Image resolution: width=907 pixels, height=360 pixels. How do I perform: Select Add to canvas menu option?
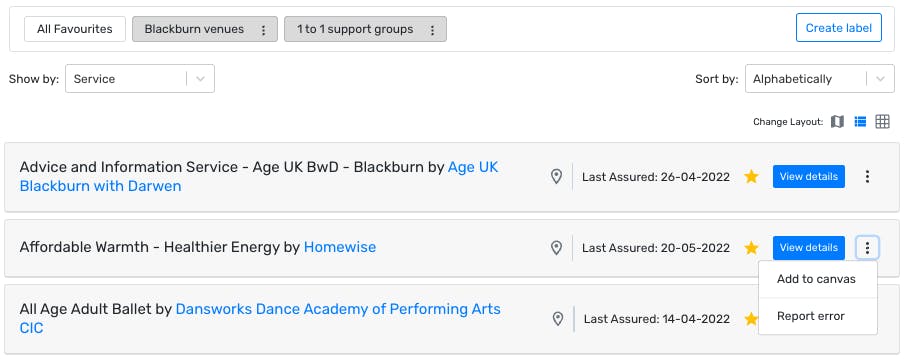tap(817, 279)
